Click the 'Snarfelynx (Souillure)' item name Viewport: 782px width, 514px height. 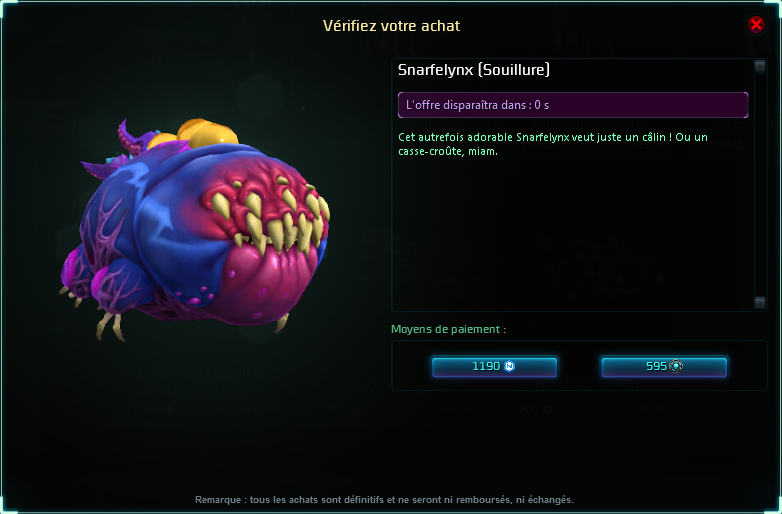pyautogui.click(x=474, y=70)
